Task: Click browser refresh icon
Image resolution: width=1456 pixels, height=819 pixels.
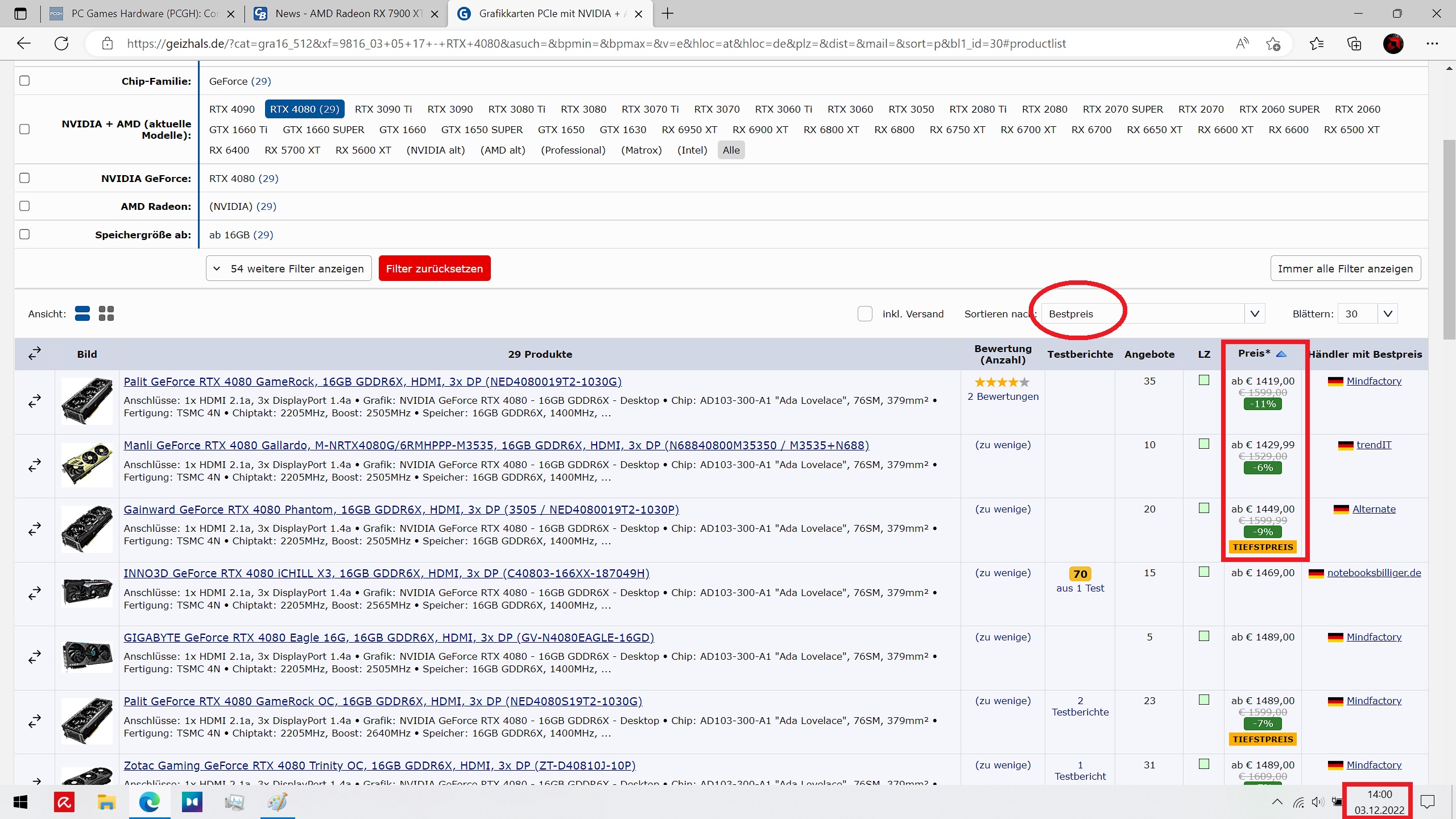Action: click(x=61, y=44)
